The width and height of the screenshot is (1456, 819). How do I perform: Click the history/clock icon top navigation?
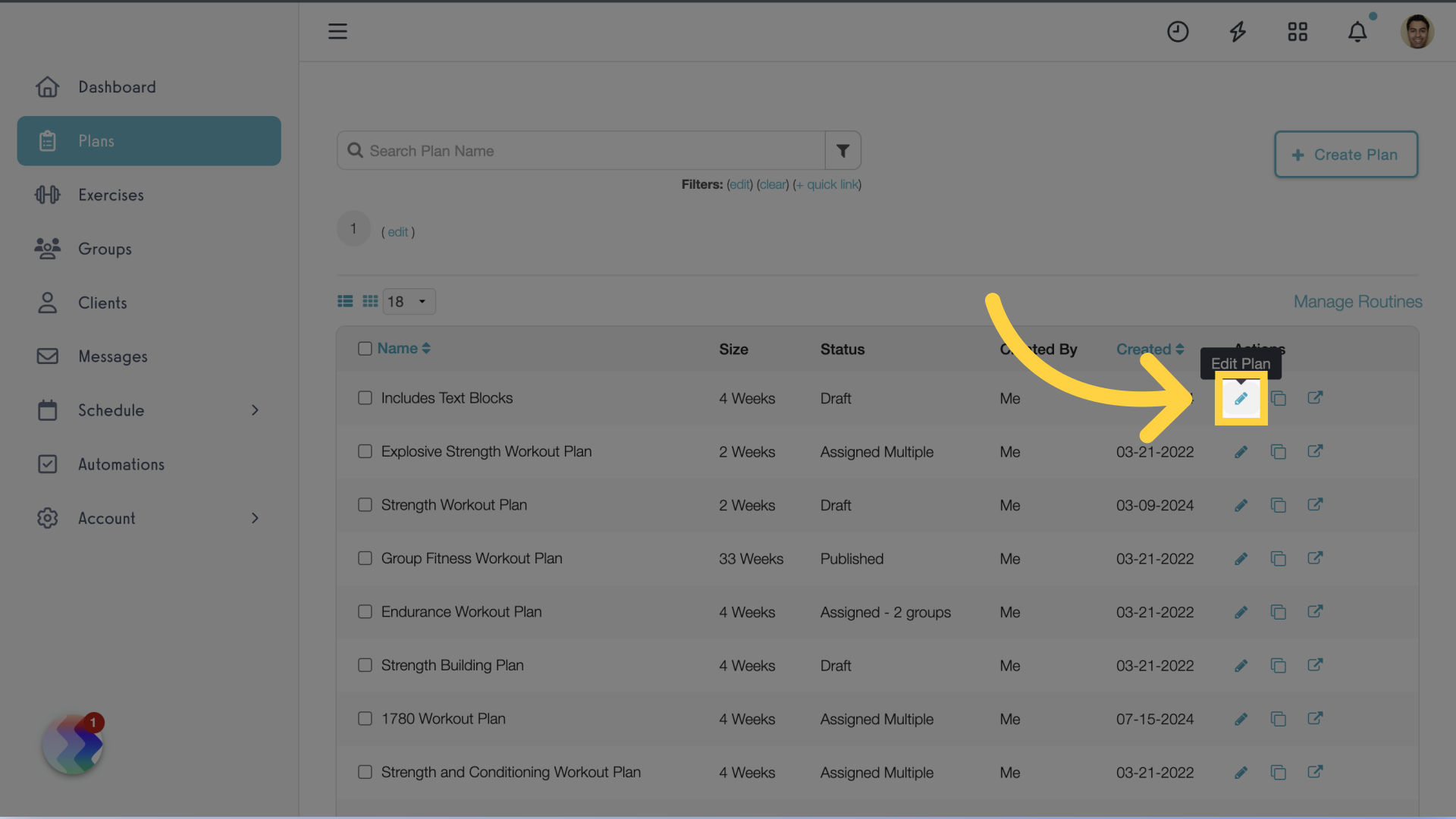point(1178,31)
